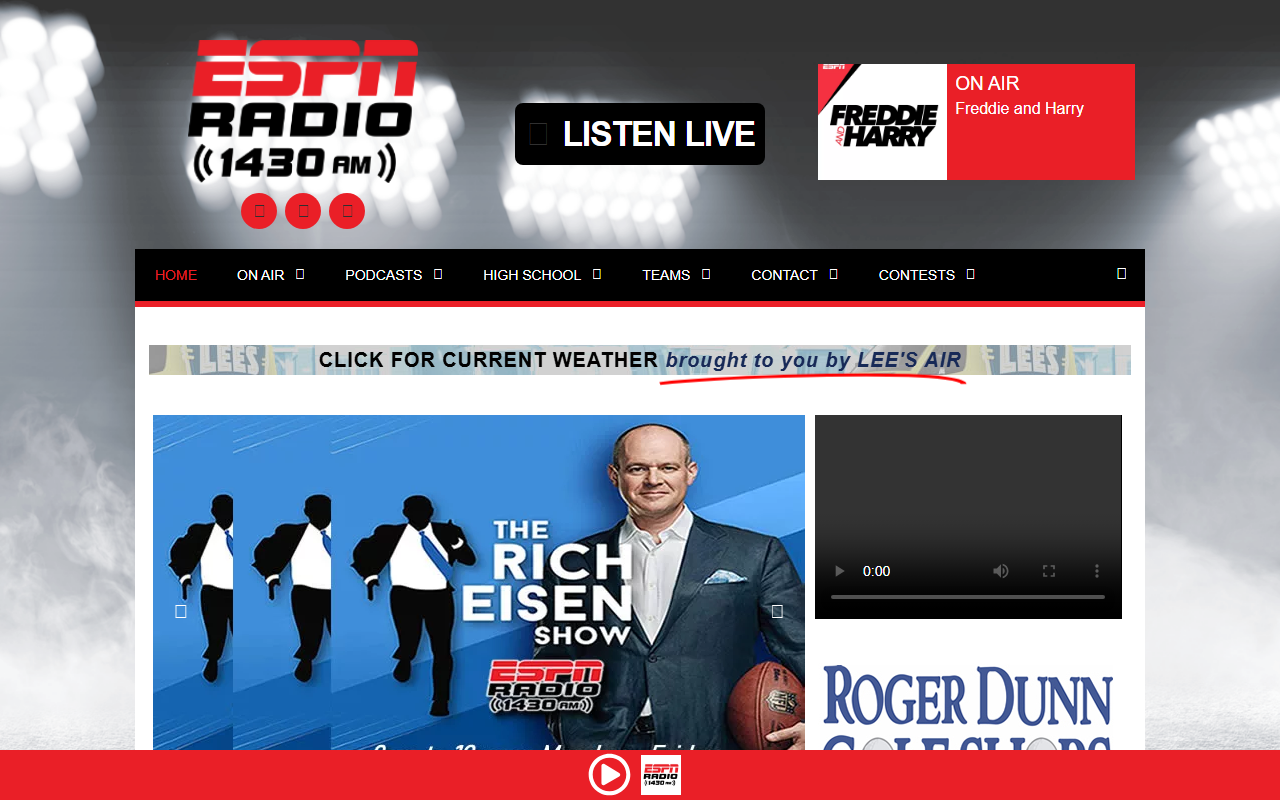1280x800 pixels.
Task: Open the Freddie and Harry on-air link
Action: 1019,108
